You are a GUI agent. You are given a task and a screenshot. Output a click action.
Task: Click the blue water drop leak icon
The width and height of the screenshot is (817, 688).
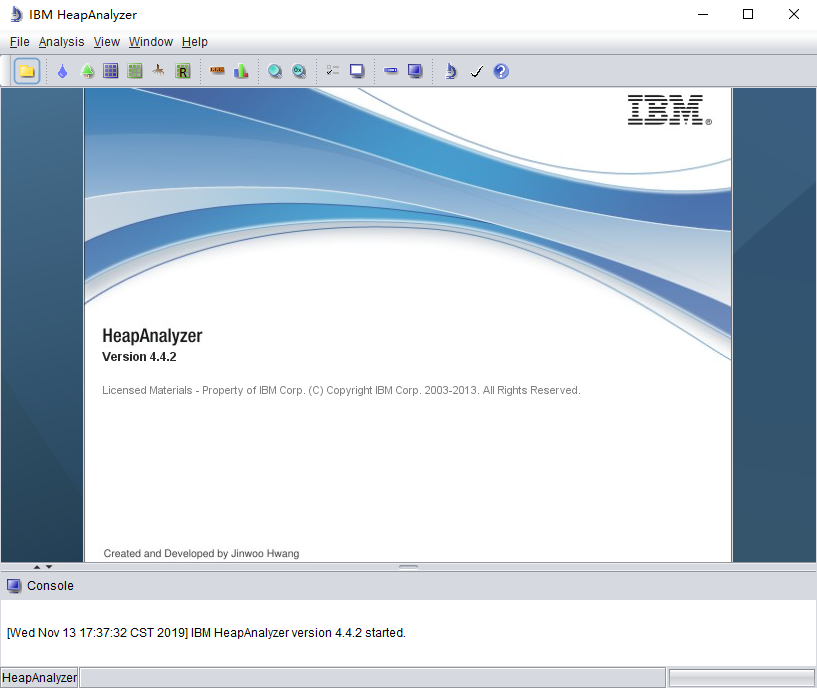tap(63, 71)
